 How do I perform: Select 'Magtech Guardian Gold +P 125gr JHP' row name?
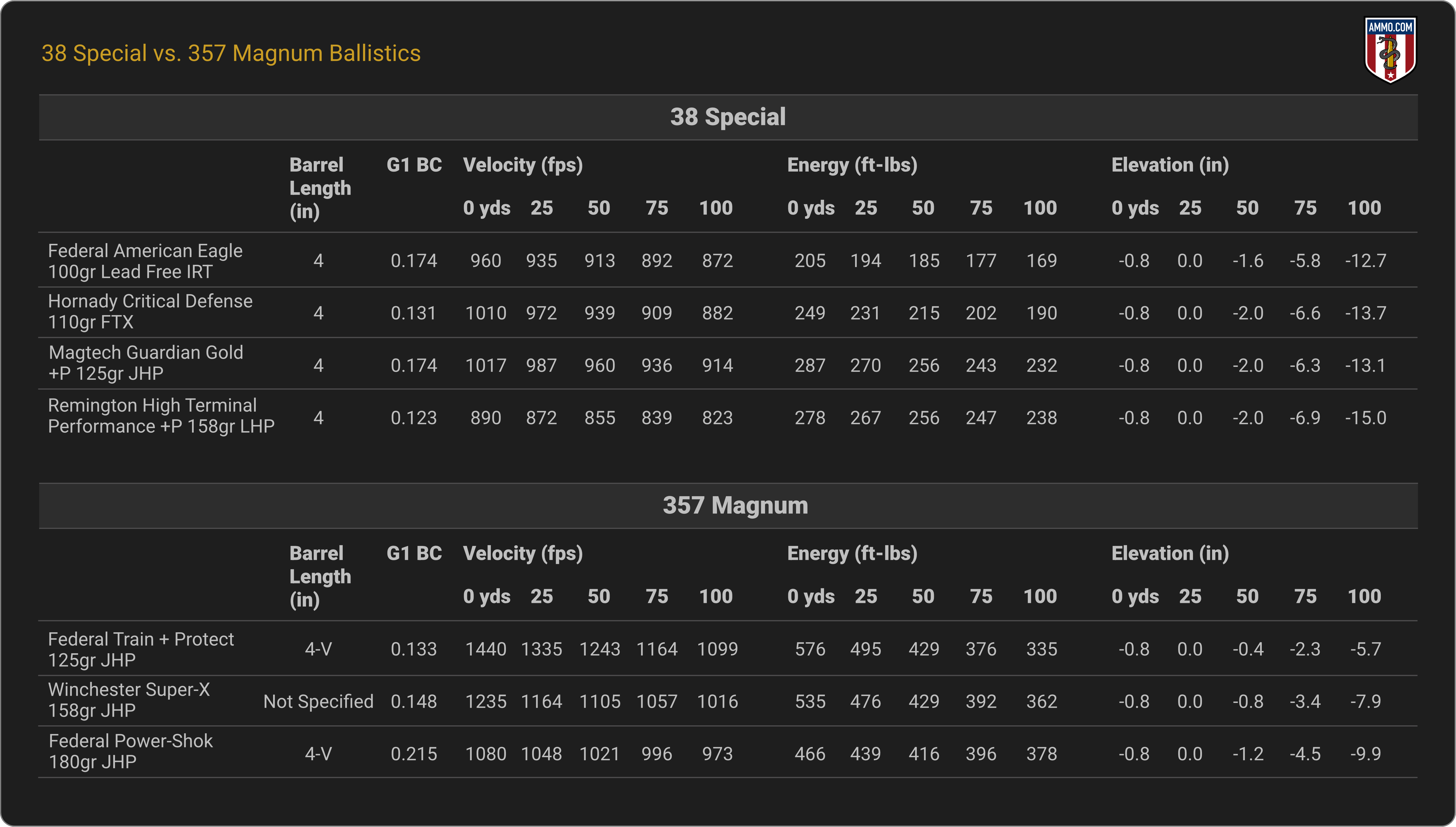point(146,363)
